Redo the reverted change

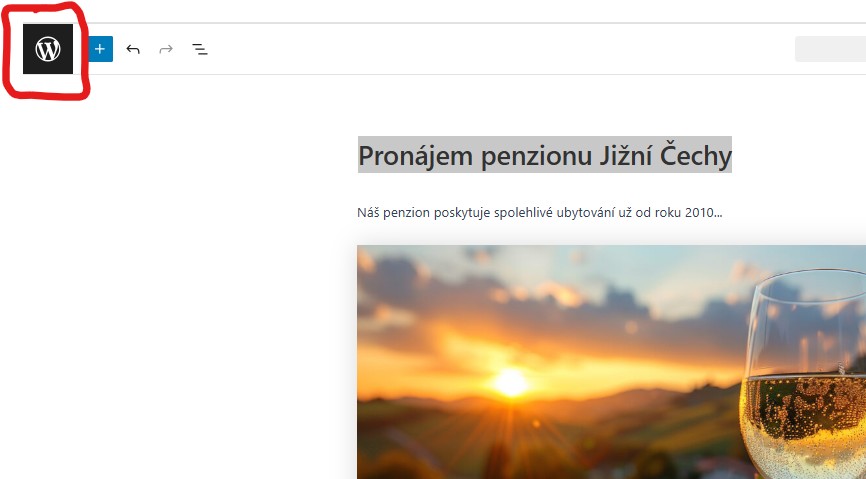point(166,49)
